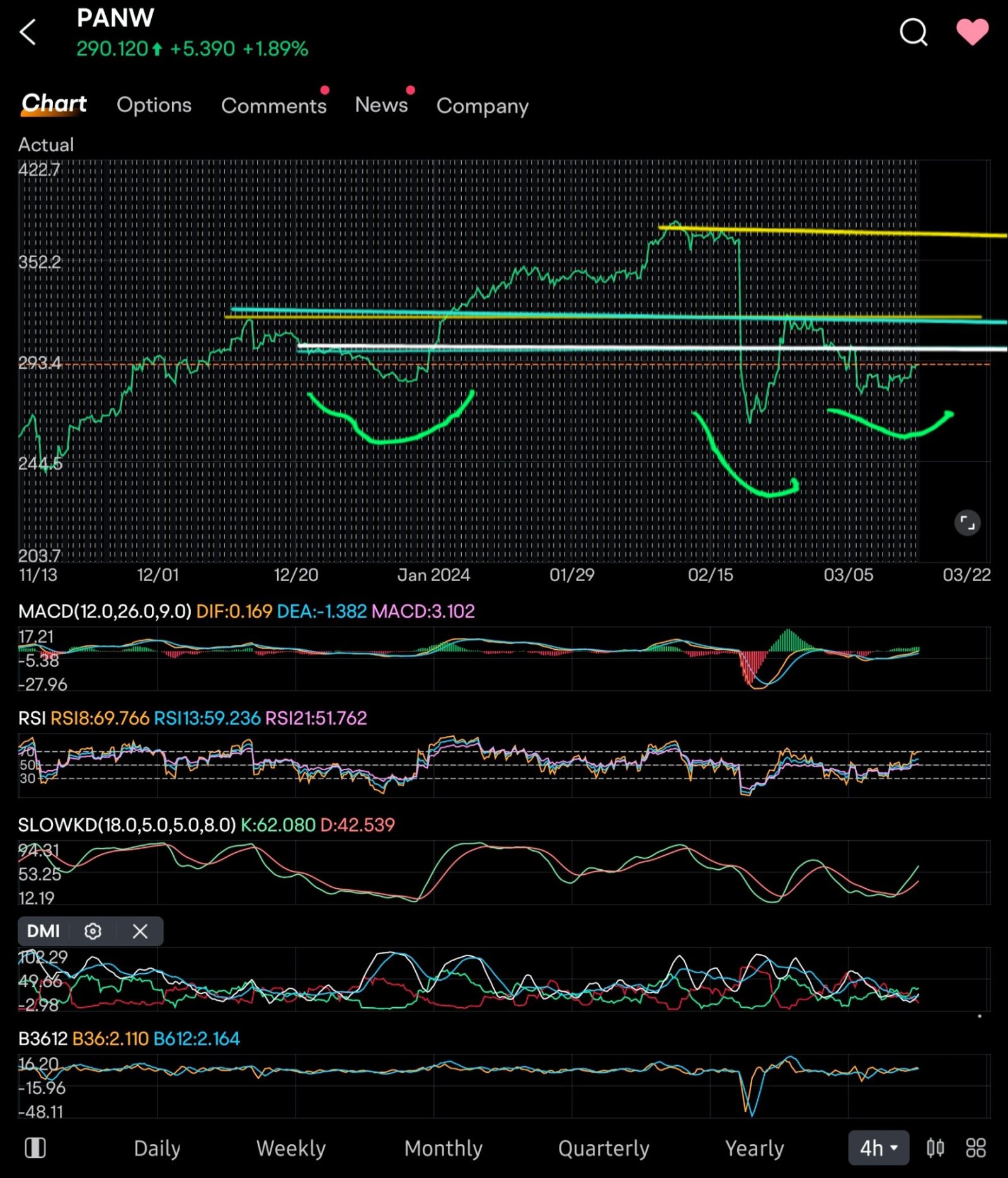This screenshot has width=1008, height=1178.
Task: Tap the RSI indicator label
Action: (32, 718)
